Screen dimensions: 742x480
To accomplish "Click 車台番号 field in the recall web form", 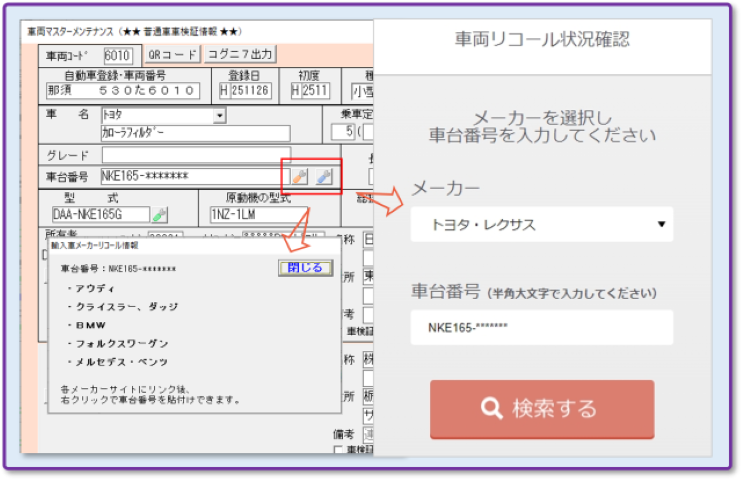I will click(x=541, y=328).
